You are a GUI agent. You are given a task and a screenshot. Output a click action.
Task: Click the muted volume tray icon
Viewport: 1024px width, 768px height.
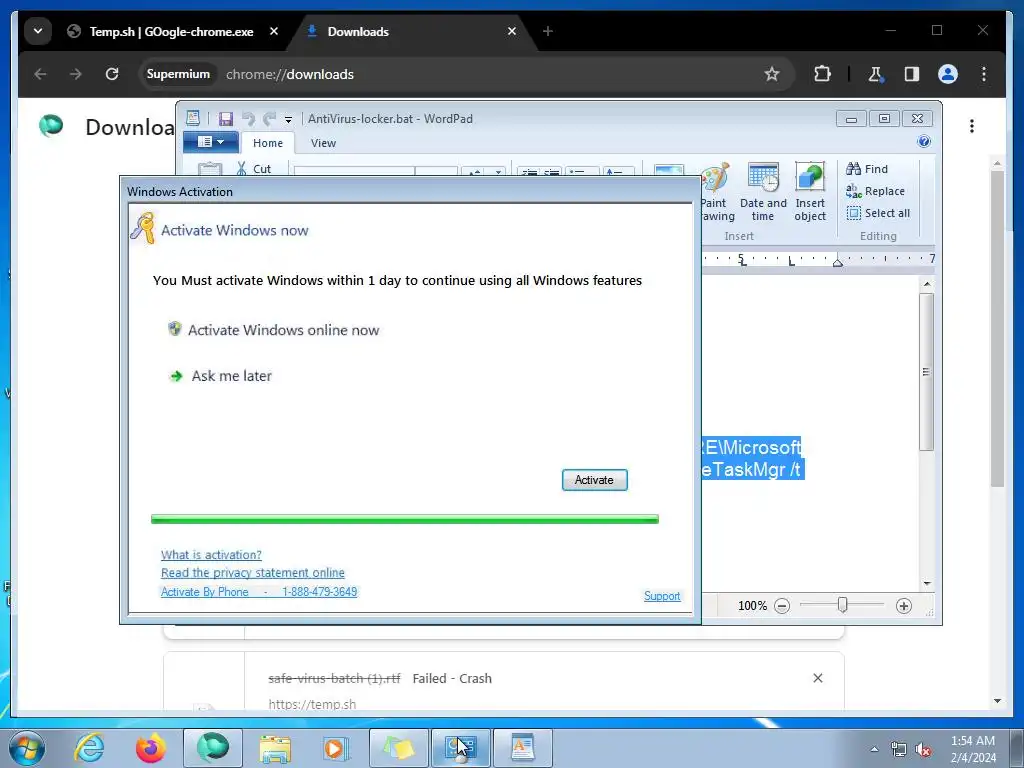pos(923,750)
